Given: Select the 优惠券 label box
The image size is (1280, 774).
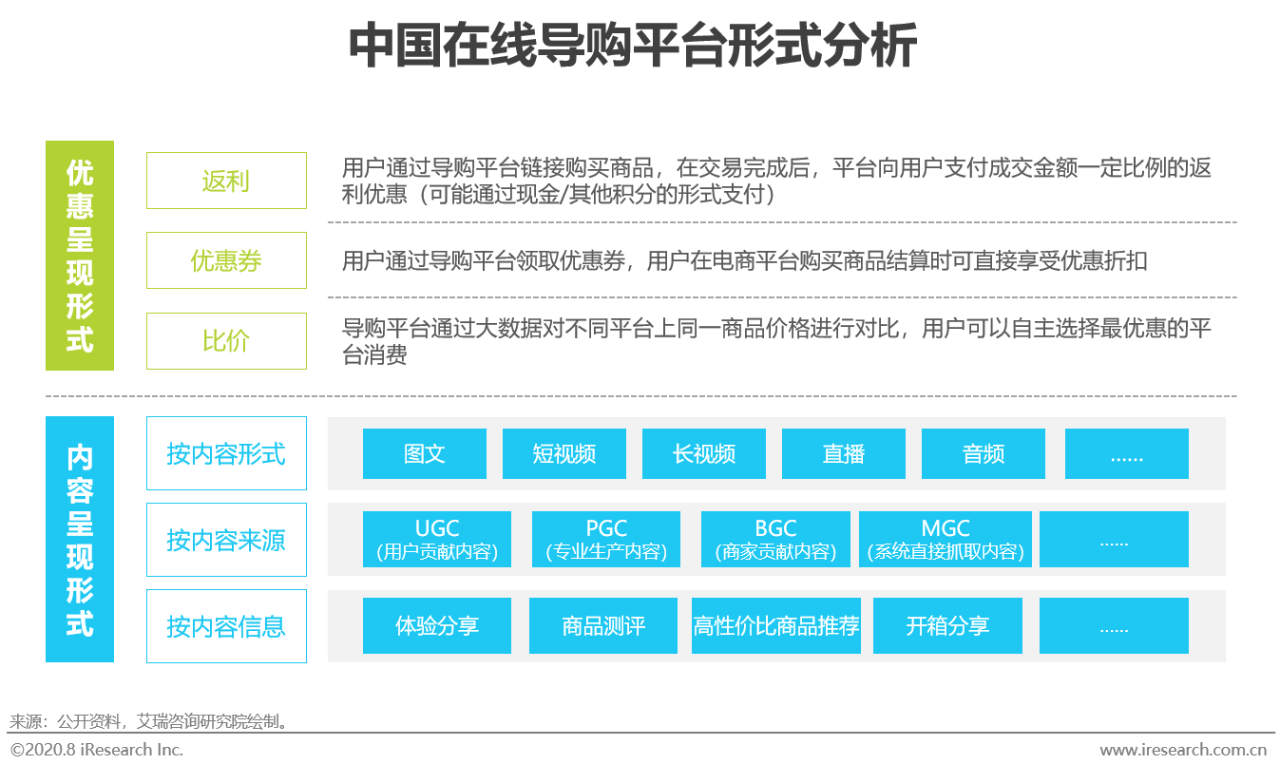Looking at the screenshot, I should tap(226, 261).
